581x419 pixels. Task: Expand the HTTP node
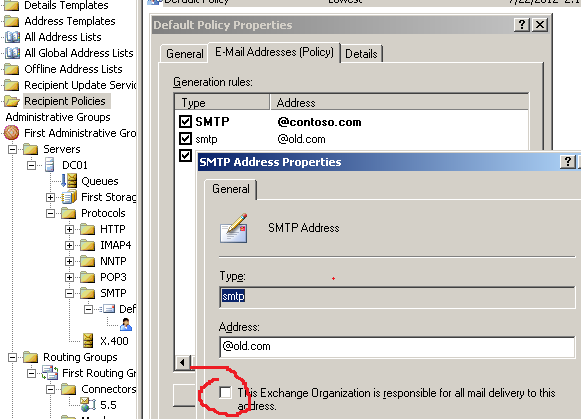tap(69, 230)
